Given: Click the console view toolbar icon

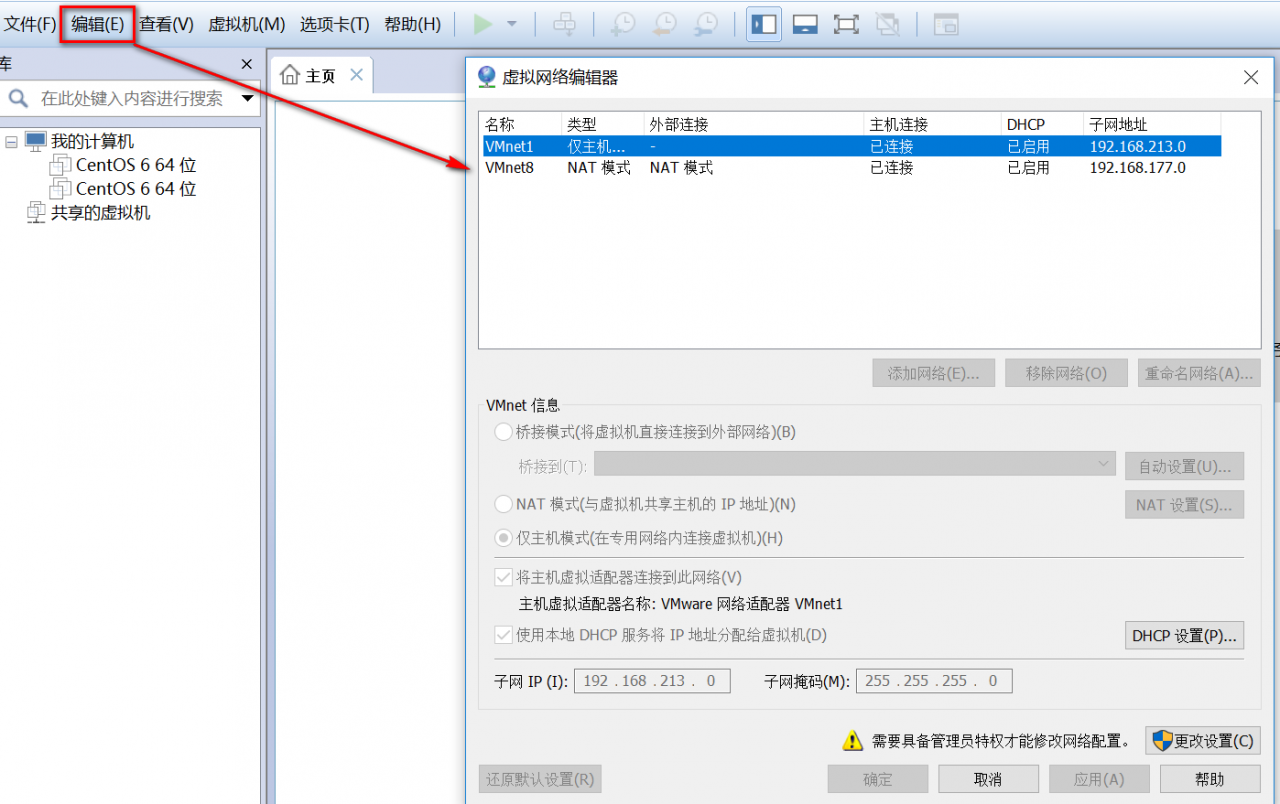Looking at the screenshot, I should tap(946, 24).
